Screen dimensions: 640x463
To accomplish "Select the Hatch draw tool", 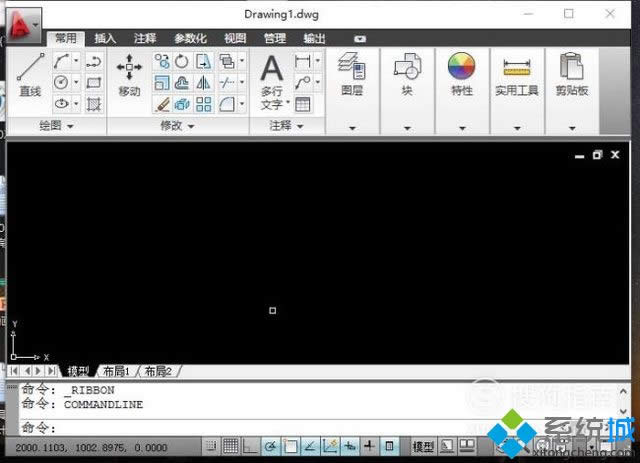I will 94,104.
